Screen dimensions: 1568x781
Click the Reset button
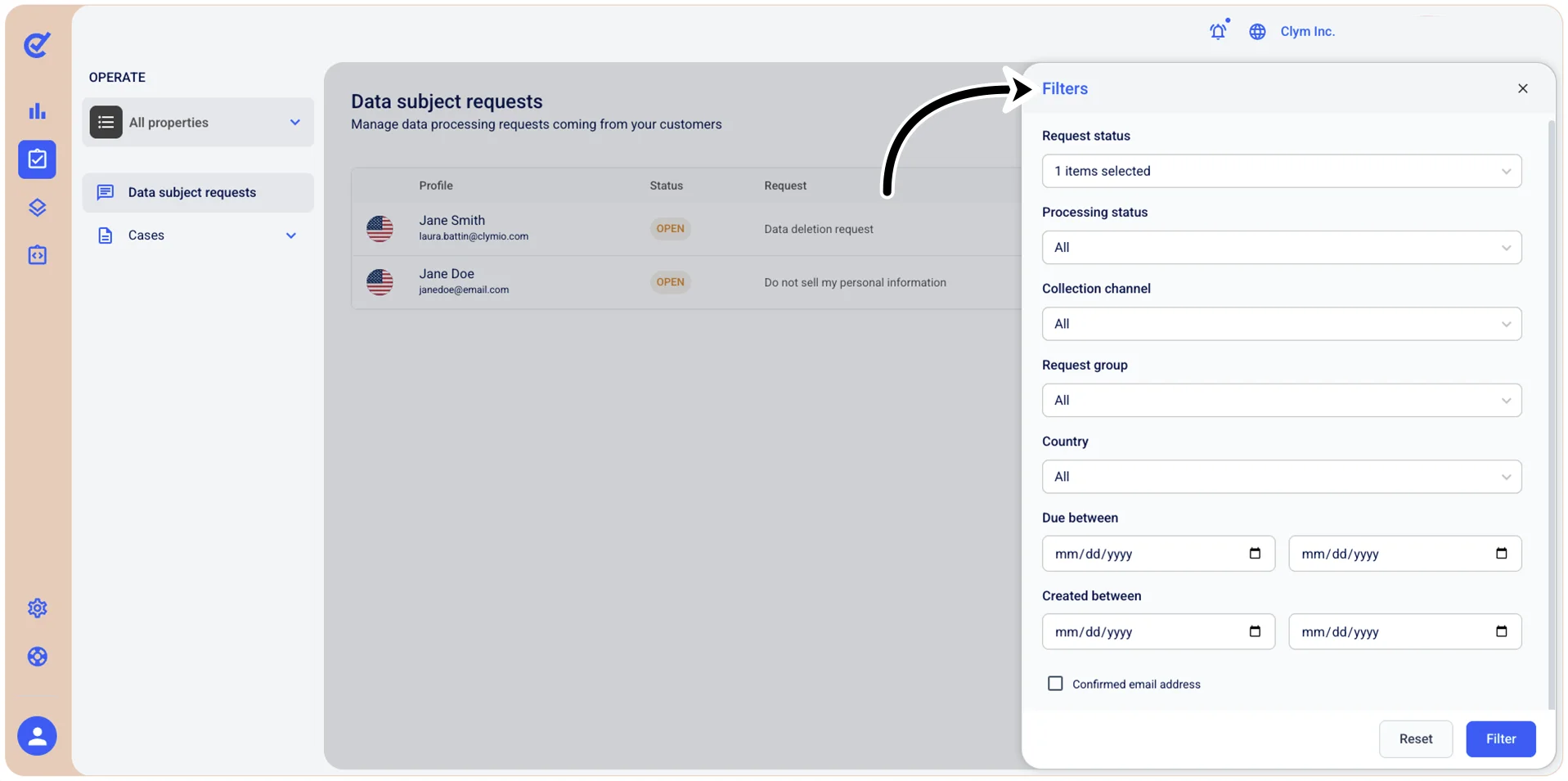pos(1415,739)
